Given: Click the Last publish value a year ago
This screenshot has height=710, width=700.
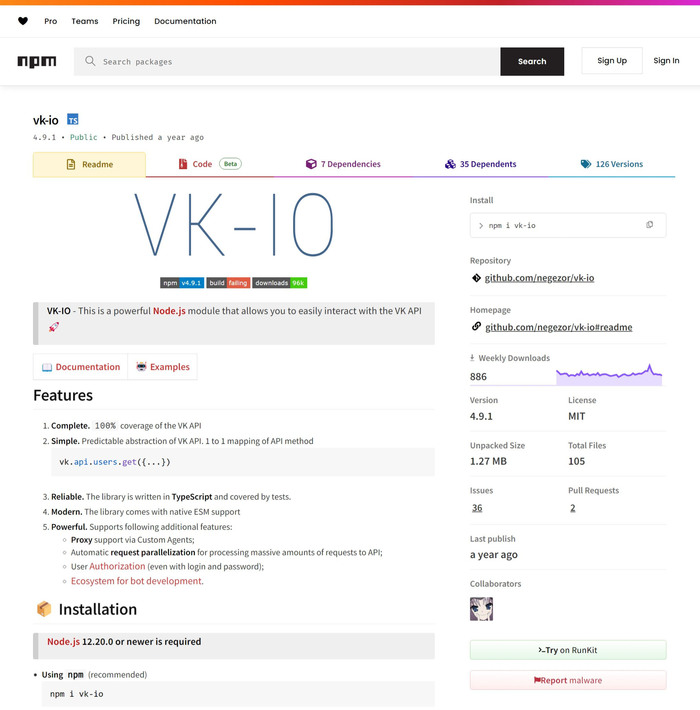Looking at the screenshot, I should 494,555.
